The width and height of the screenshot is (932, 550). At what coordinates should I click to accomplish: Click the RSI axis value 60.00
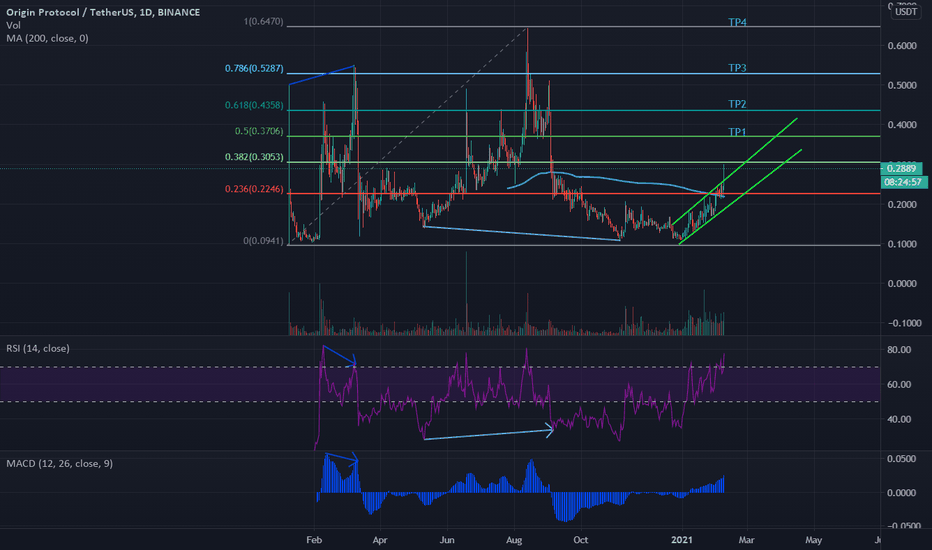pos(899,385)
